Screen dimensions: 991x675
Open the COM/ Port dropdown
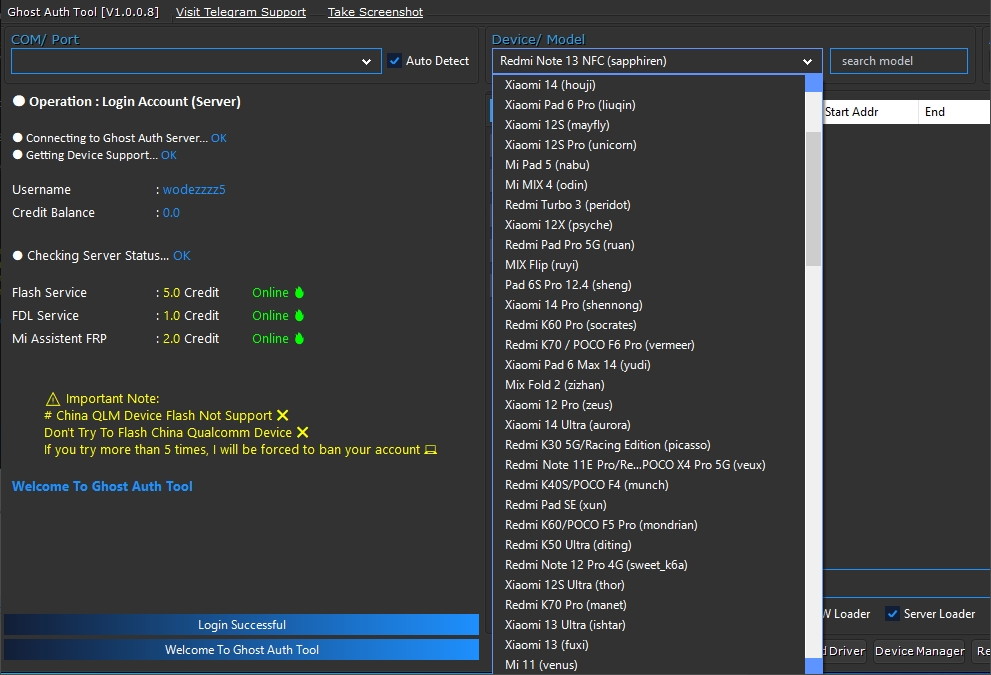(x=196, y=61)
